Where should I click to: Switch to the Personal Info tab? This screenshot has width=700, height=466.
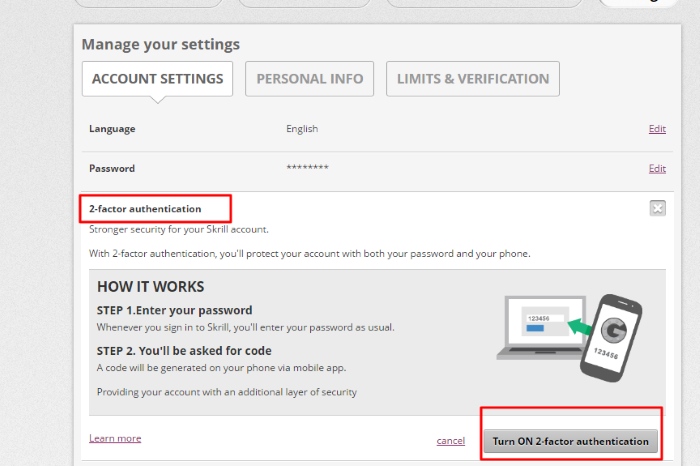pyautogui.click(x=310, y=79)
